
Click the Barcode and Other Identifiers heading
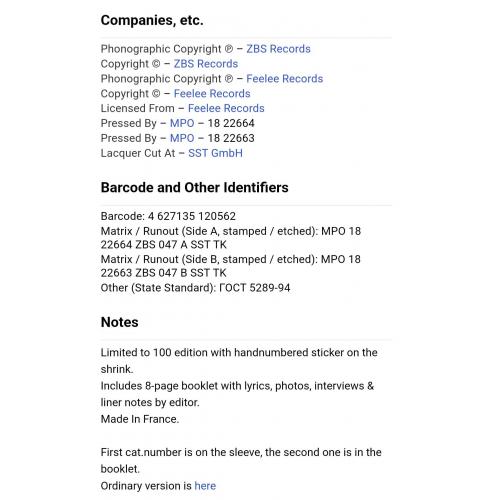pyautogui.click(x=195, y=188)
